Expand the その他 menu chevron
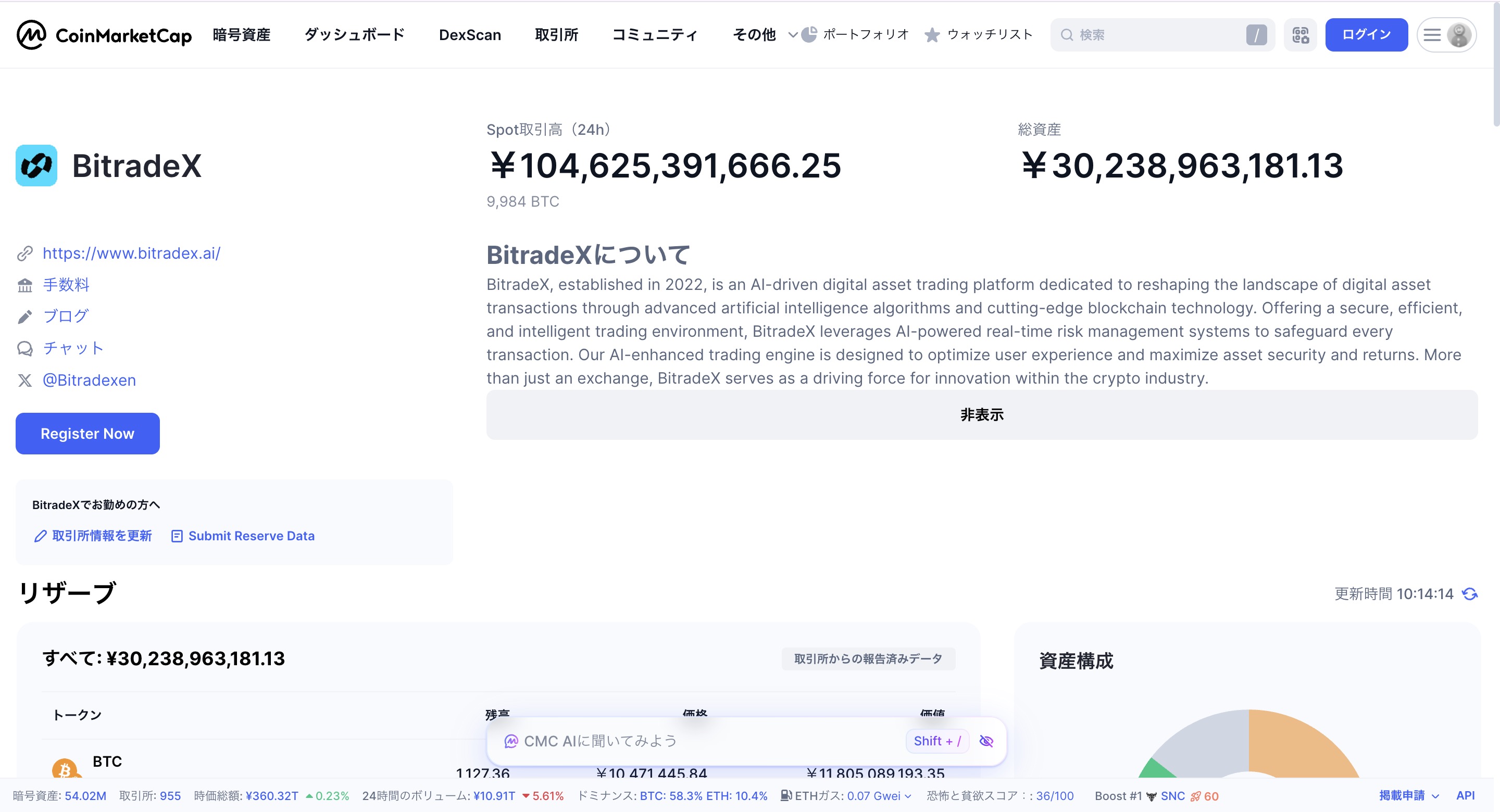The height and width of the screenshot is (812, 1500). [792, 35]
